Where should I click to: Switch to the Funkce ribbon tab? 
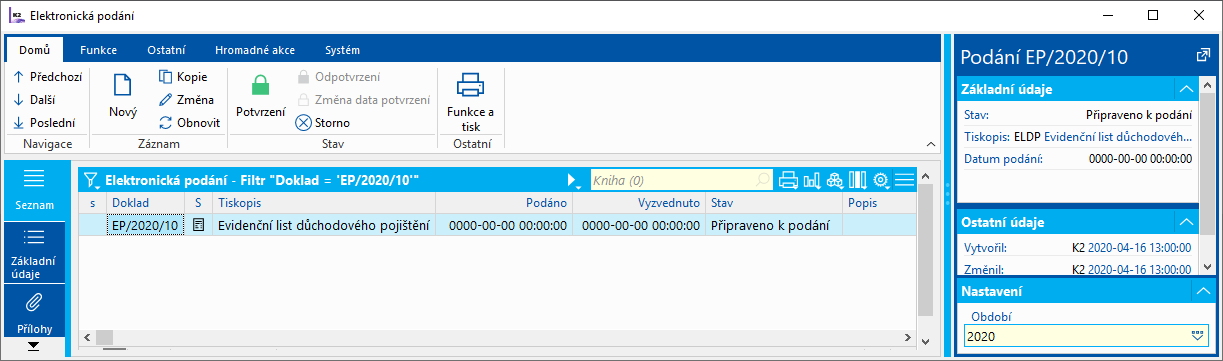coord(99,49)
